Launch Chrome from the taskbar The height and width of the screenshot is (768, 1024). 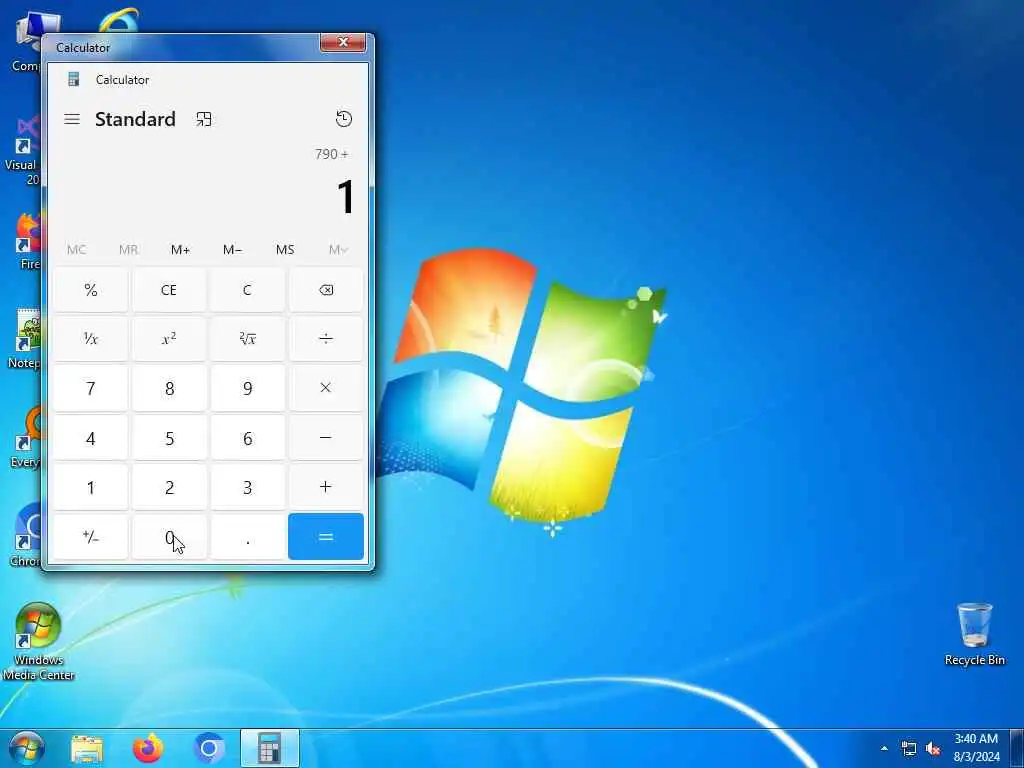tap(209, 748)
